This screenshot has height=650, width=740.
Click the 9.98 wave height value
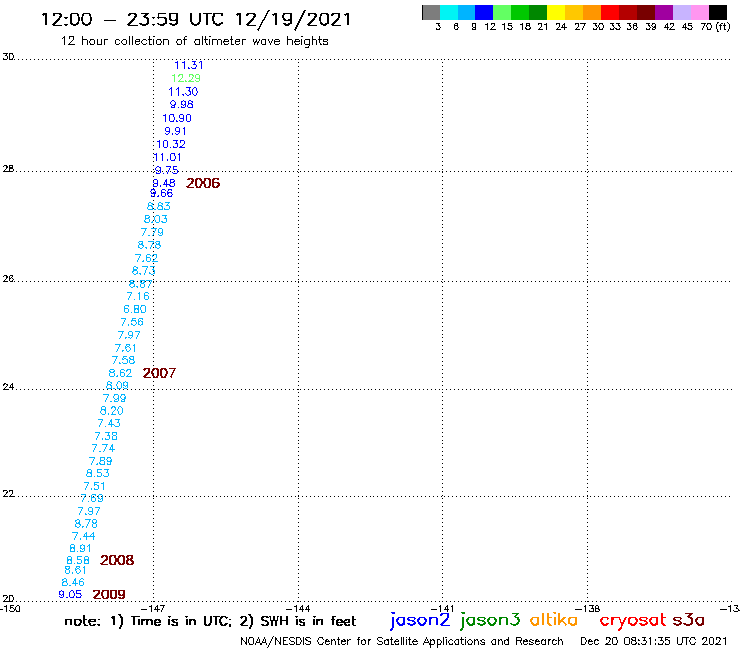182,104
